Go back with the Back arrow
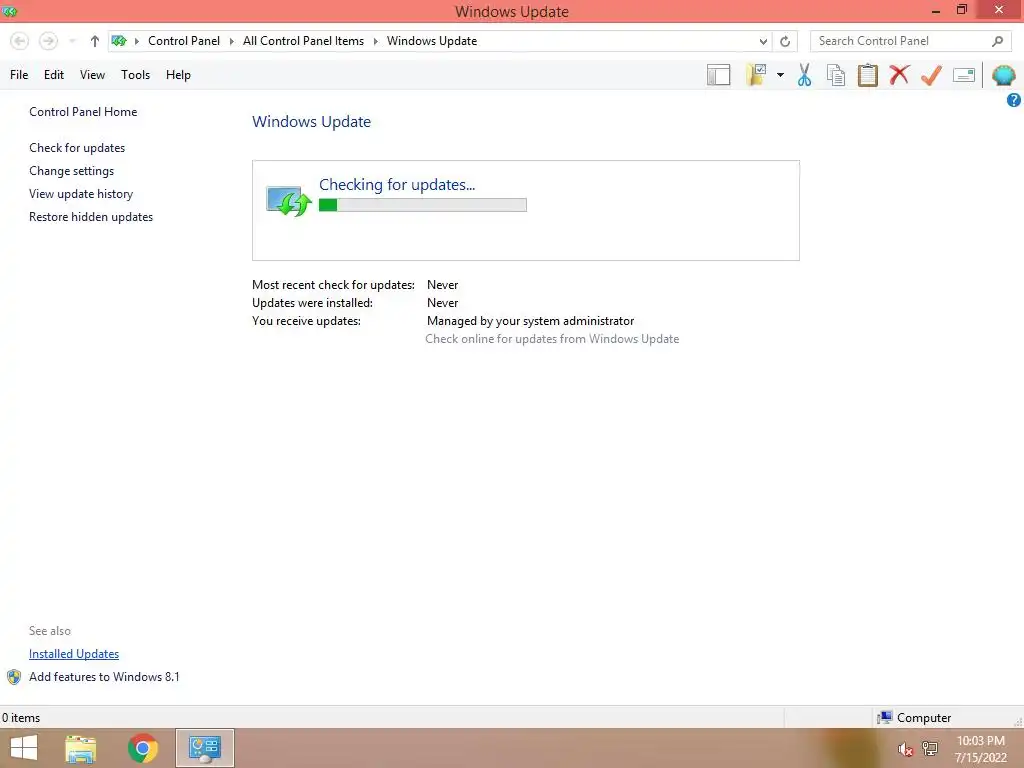The image size is (1024, 768). click(x=20, y=41)
